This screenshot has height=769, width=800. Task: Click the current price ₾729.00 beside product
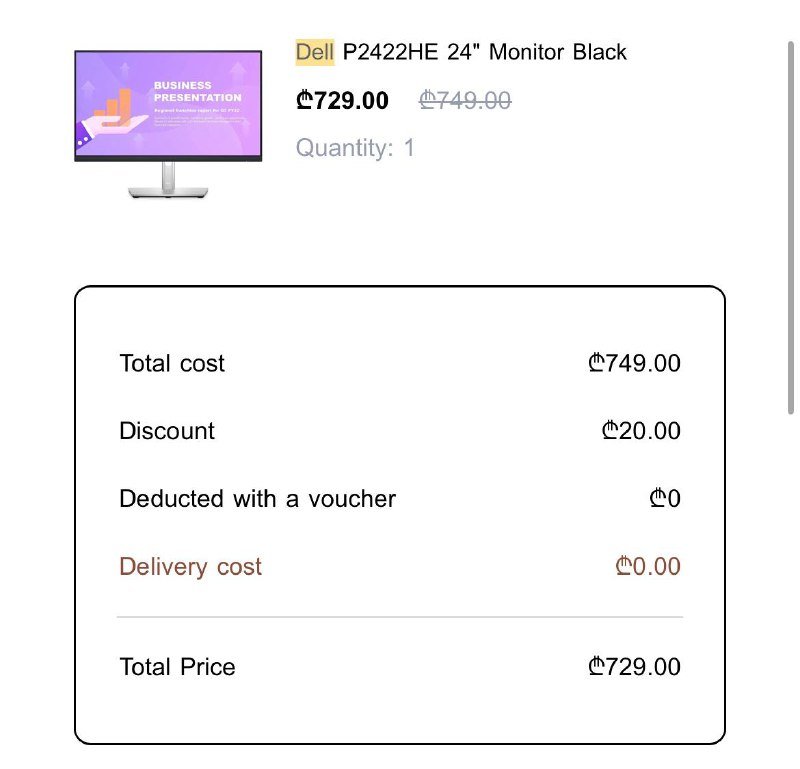[342, 100]
